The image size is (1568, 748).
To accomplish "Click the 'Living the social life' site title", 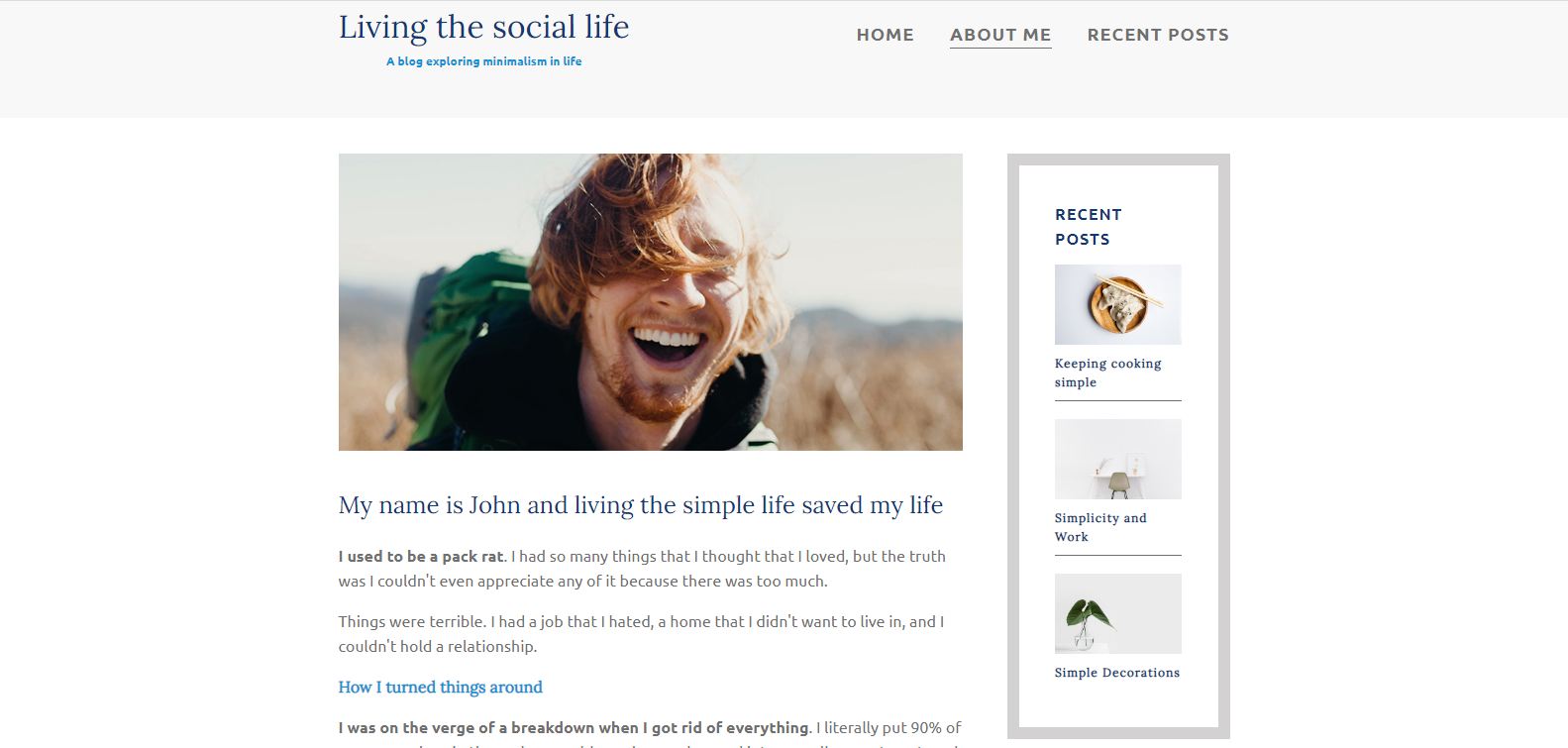I will (483, 27).
